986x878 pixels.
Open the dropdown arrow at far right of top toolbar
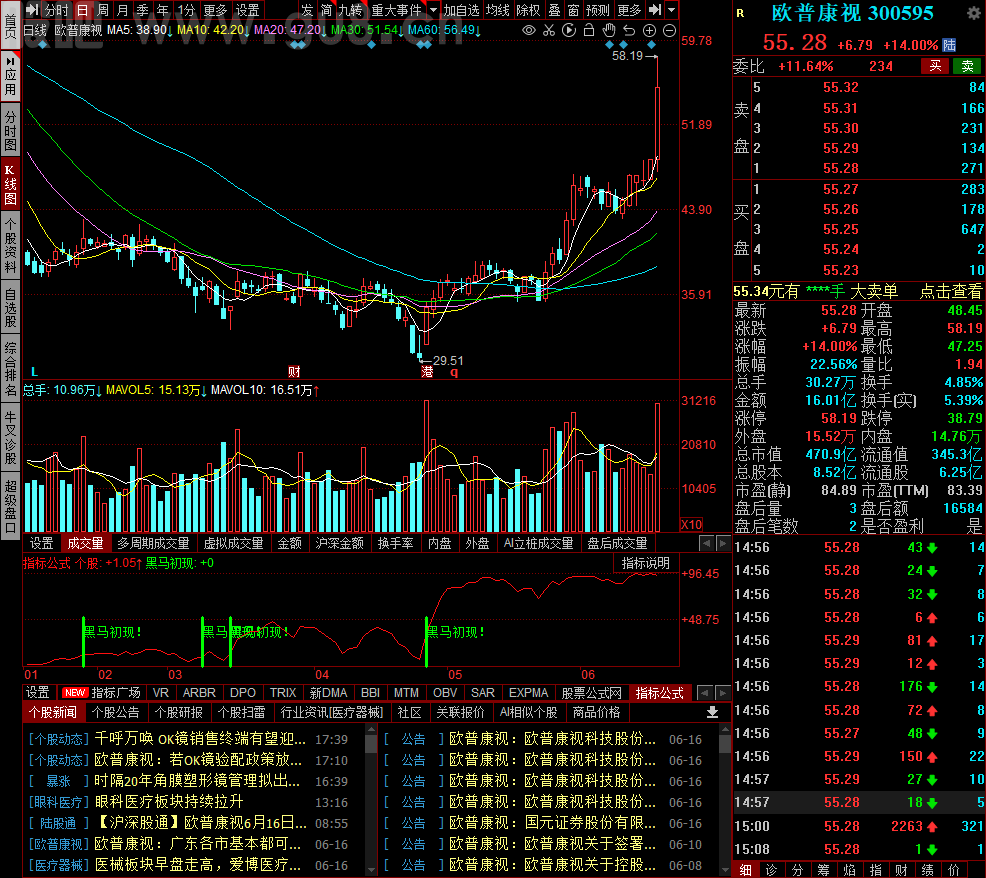(672, 10)
